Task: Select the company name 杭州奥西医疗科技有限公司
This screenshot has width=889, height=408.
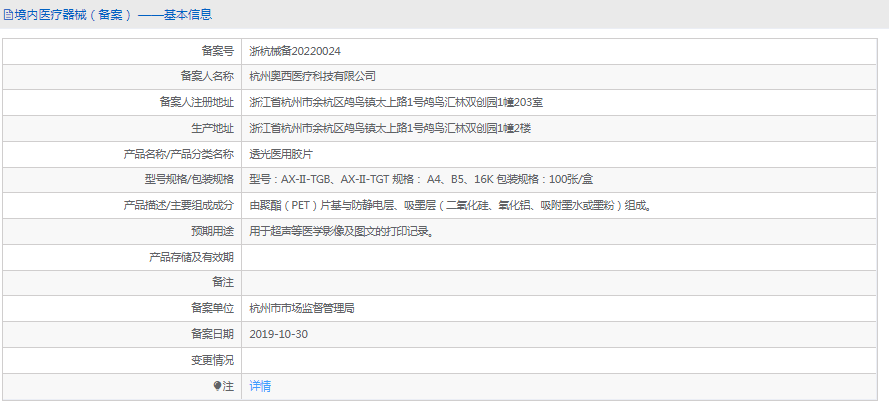Action: (x=312, y=76)
